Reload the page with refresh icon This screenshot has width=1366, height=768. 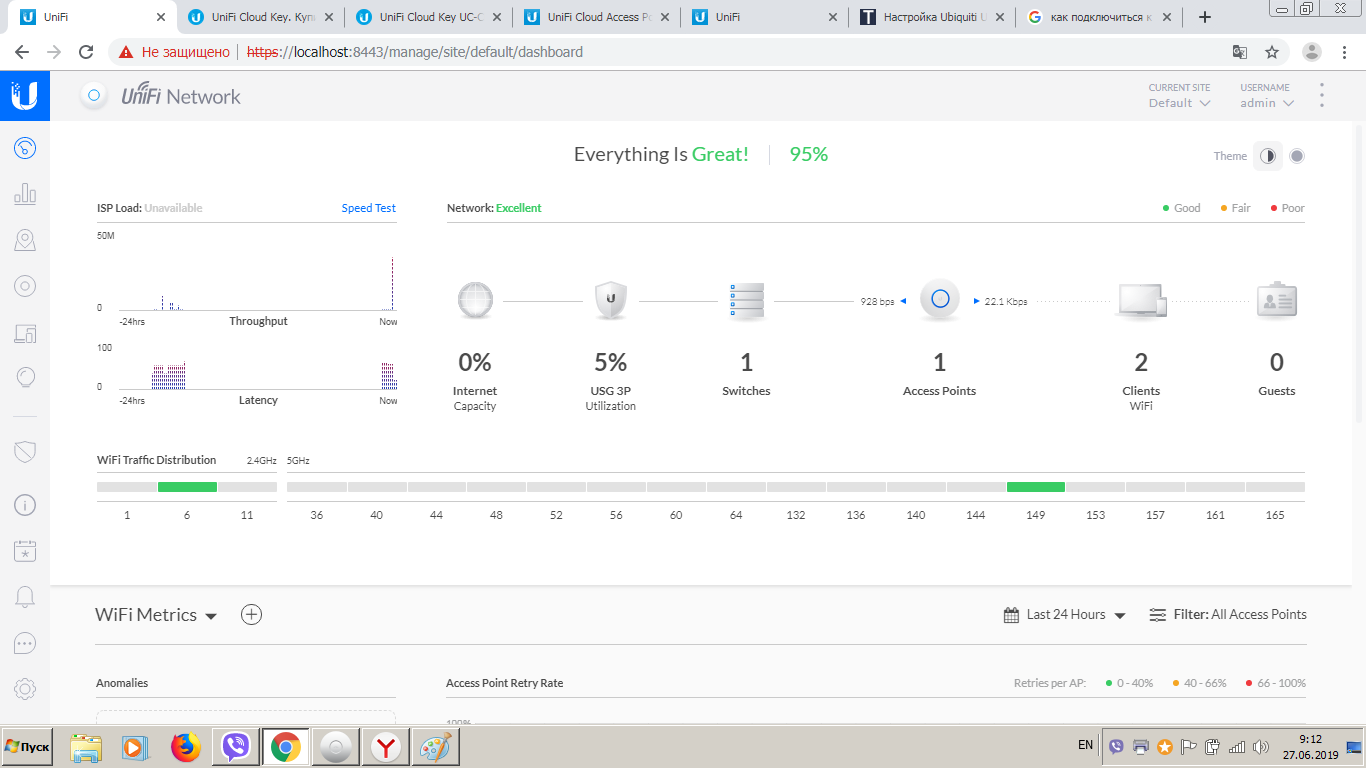tap(87, 52)
